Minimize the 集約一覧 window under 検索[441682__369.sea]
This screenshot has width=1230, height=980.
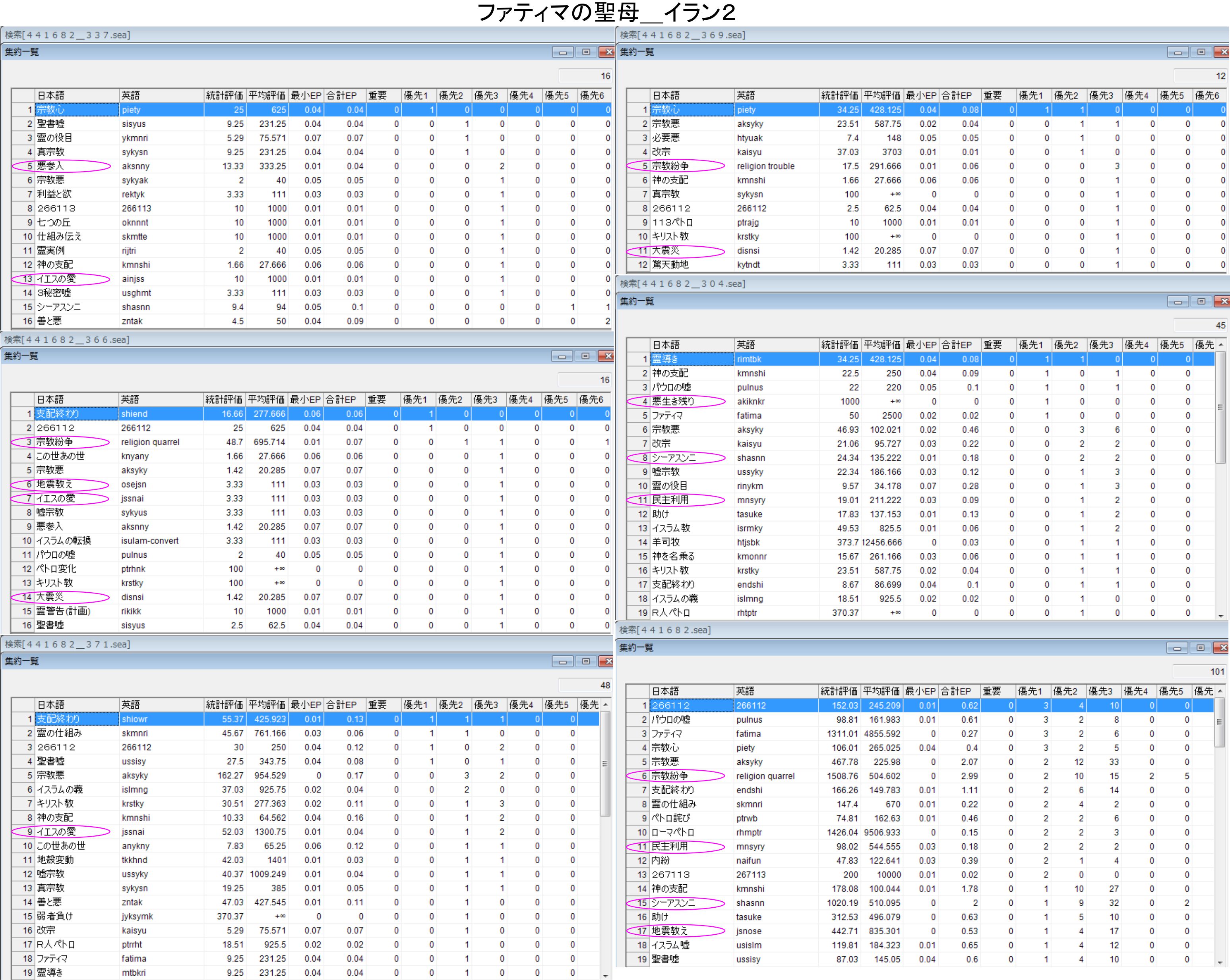pos(1178,52)
